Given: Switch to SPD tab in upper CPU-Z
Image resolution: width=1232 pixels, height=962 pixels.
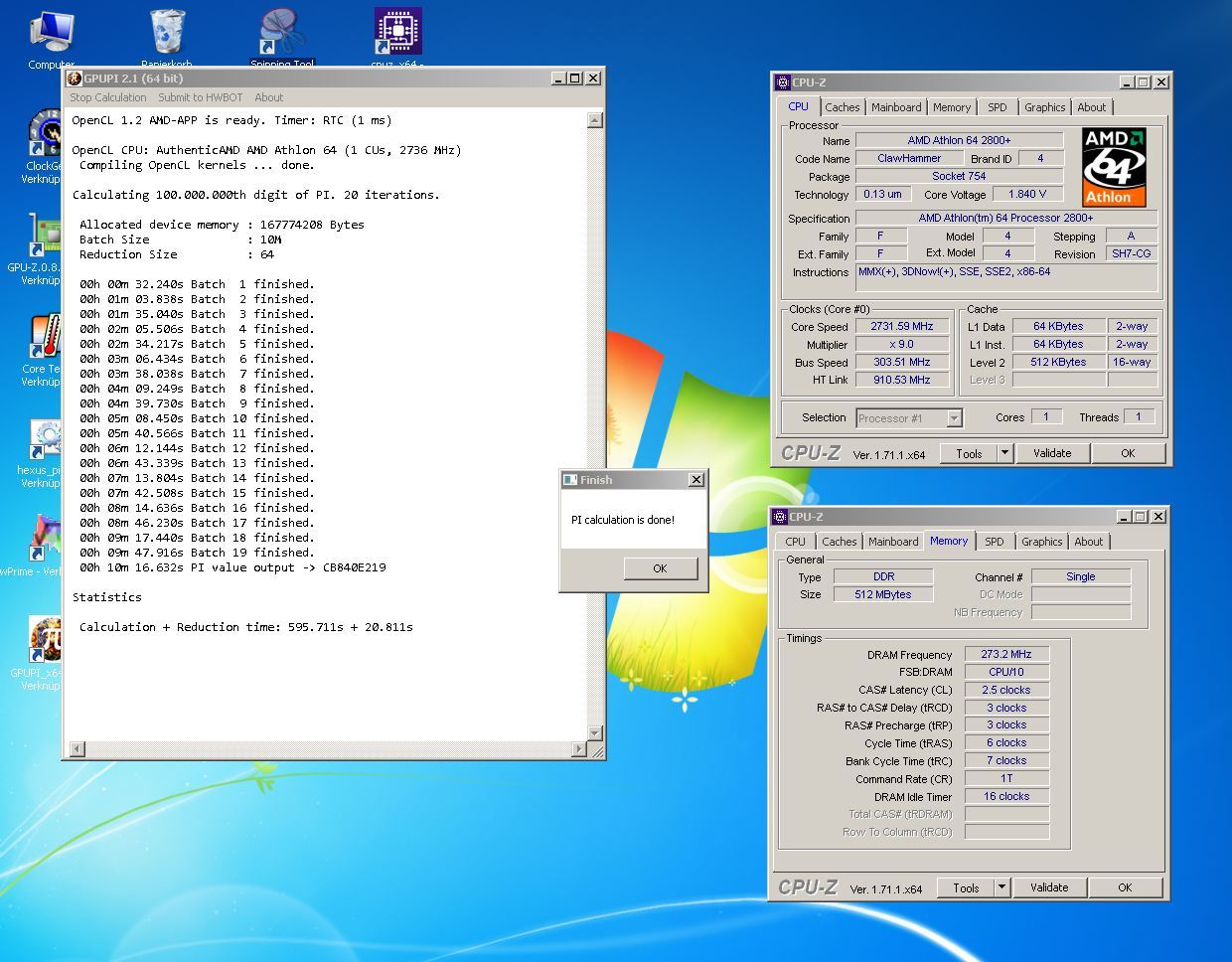Looking at the screenshot, I should [998, 107].
